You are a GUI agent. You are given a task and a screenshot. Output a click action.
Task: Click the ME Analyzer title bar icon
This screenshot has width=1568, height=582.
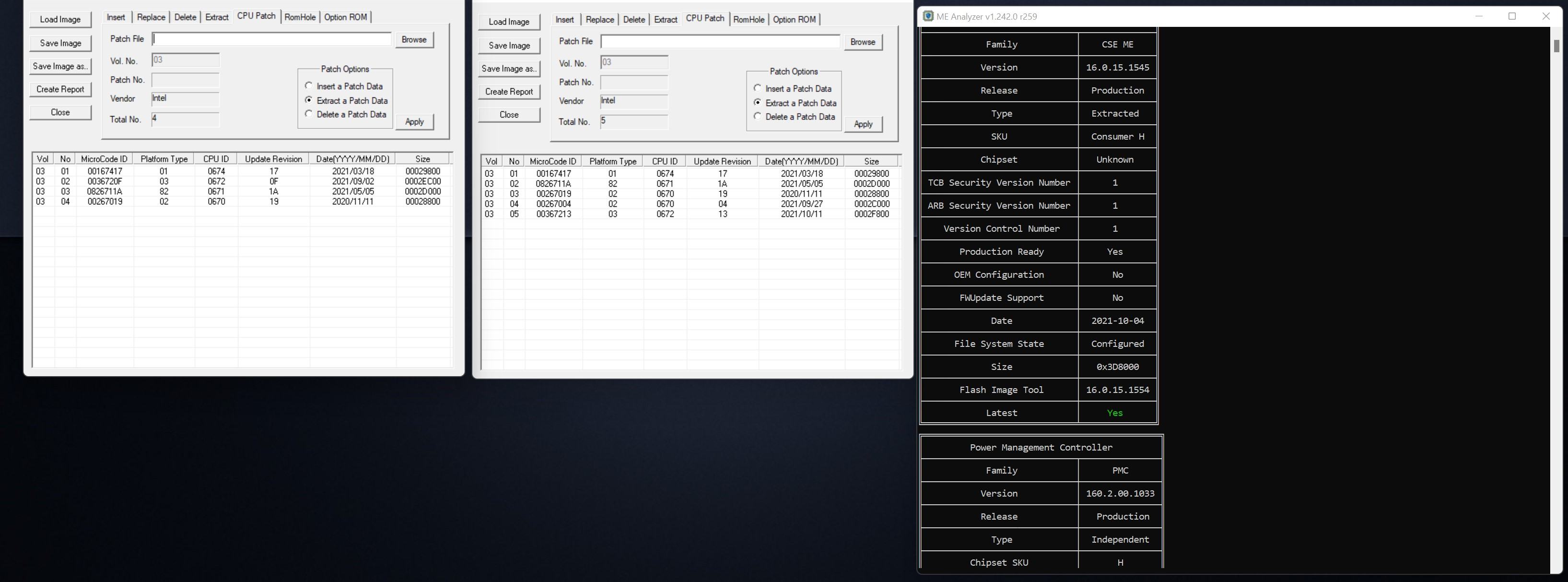click(928, 16)
